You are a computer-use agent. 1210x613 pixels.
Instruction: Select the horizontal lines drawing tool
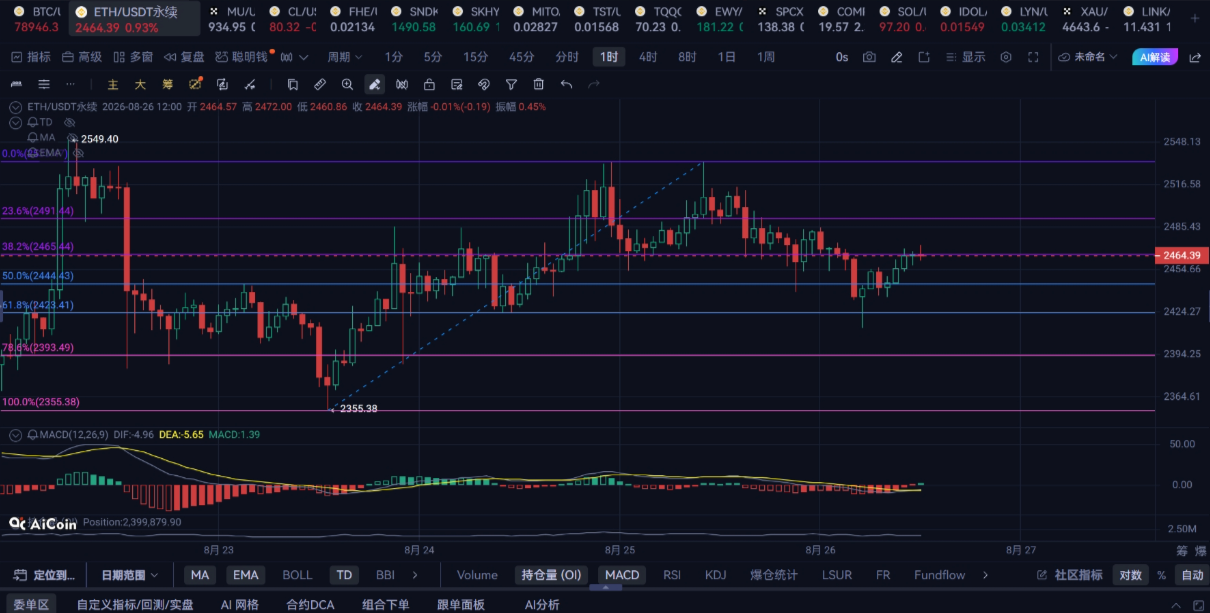(x=43, y=84)
